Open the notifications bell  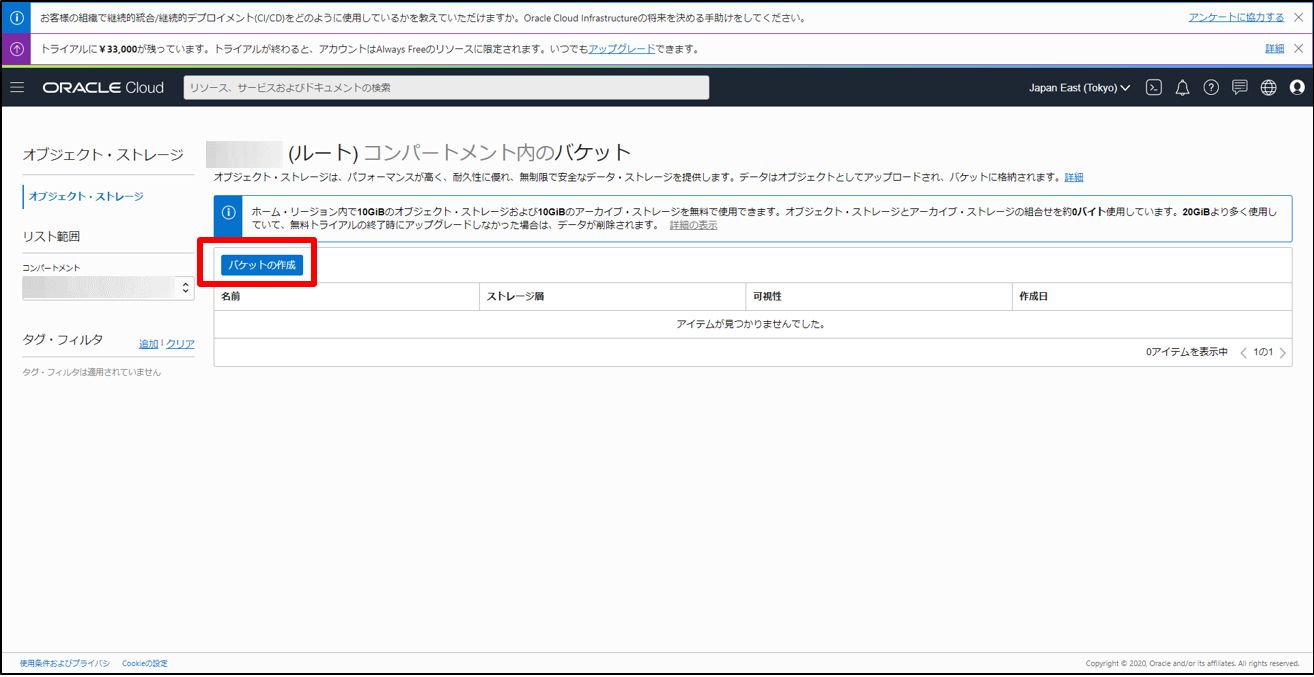tap(1182, 87)
